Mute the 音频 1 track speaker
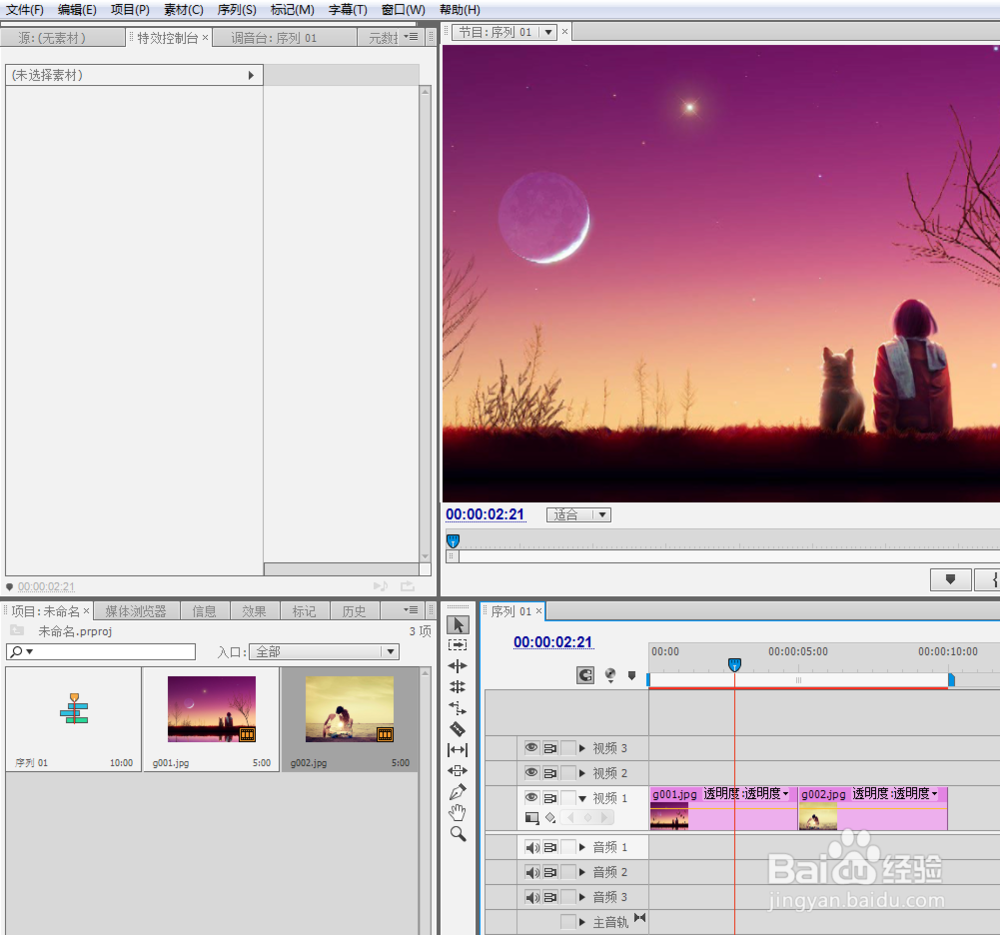1000x935 pixels. [x=532, y=847]
